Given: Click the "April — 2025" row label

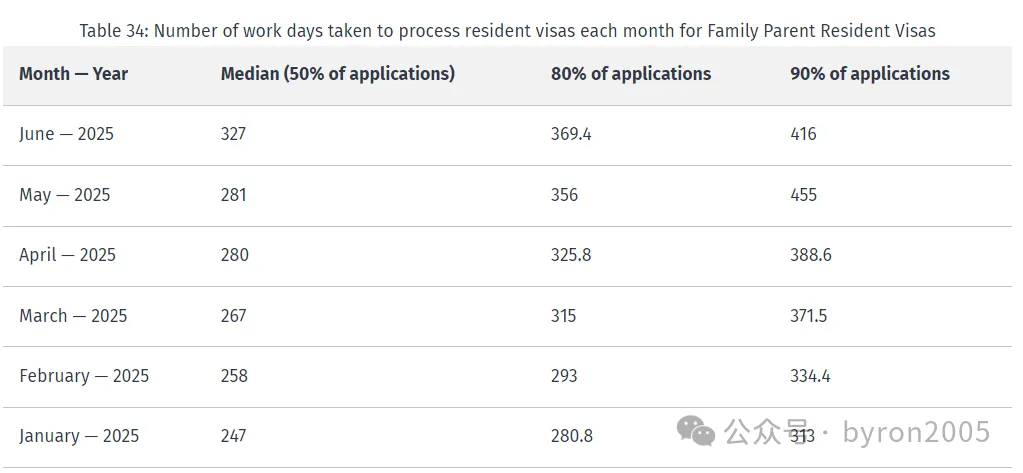Looking at the screenshot, I should click(x=67, y=255).
